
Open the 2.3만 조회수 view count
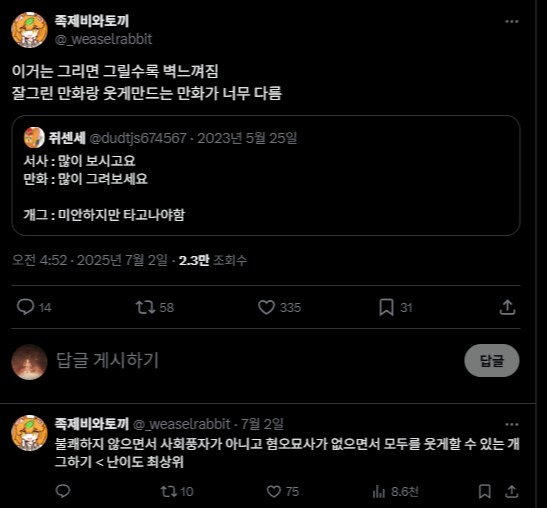tap(213, 260)
